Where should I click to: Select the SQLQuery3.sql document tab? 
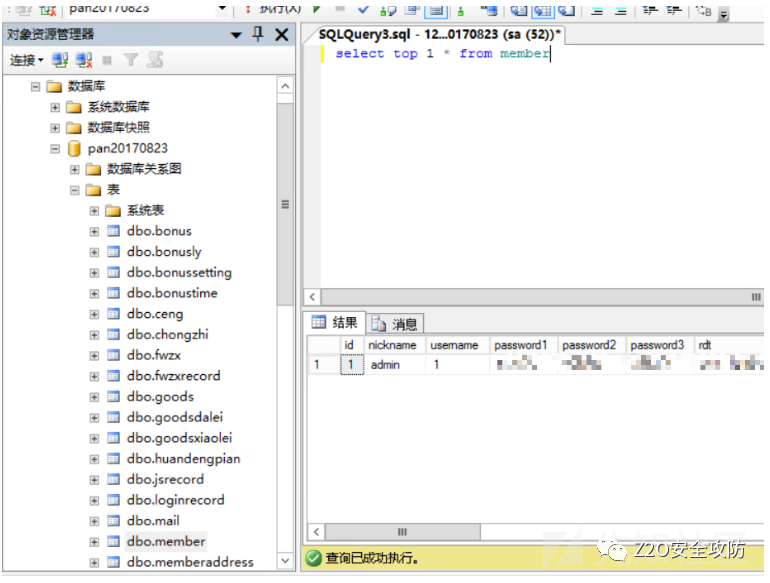pos(439,34)
